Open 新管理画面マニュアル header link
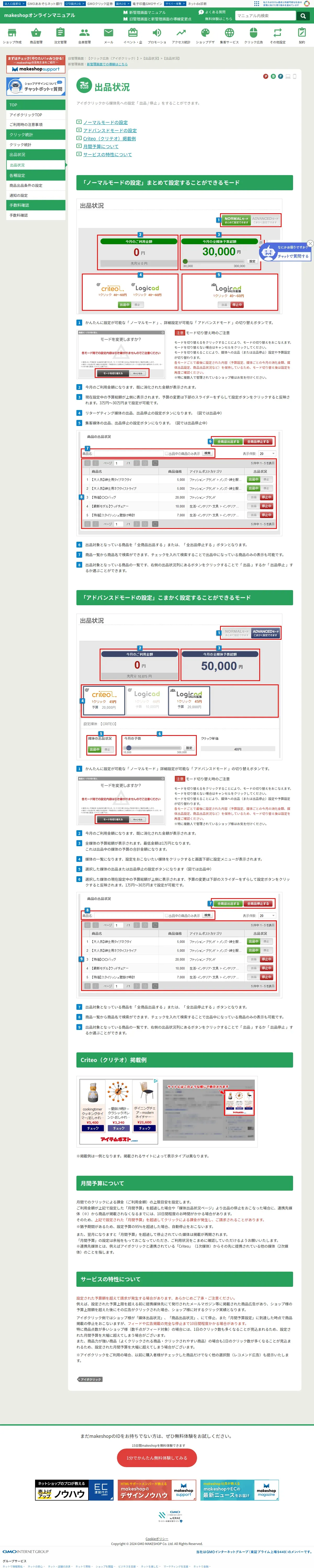 point(144,12)
